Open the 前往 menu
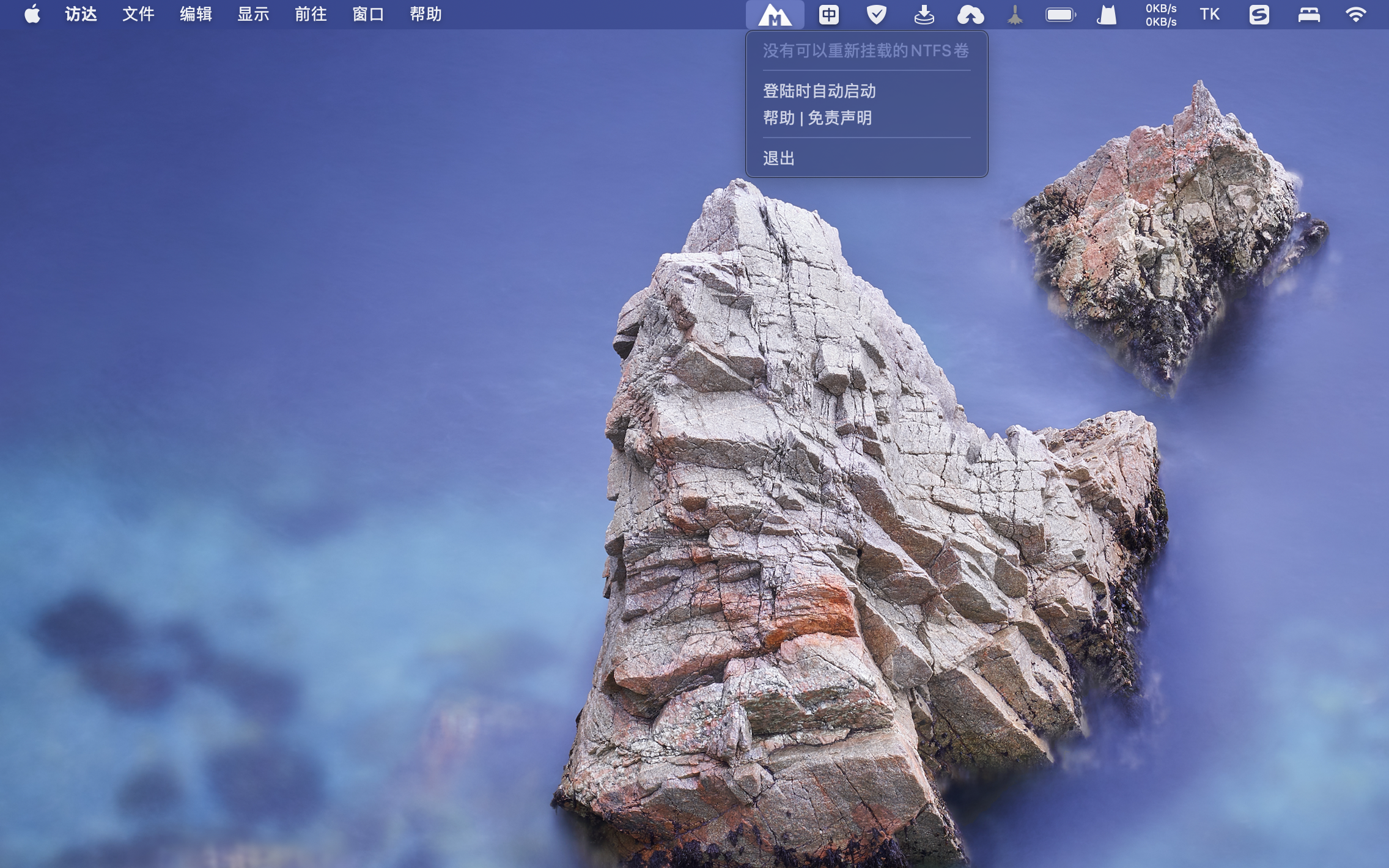Image resolution: width=1389 pixels, height=868 pixels. (311, 14)
